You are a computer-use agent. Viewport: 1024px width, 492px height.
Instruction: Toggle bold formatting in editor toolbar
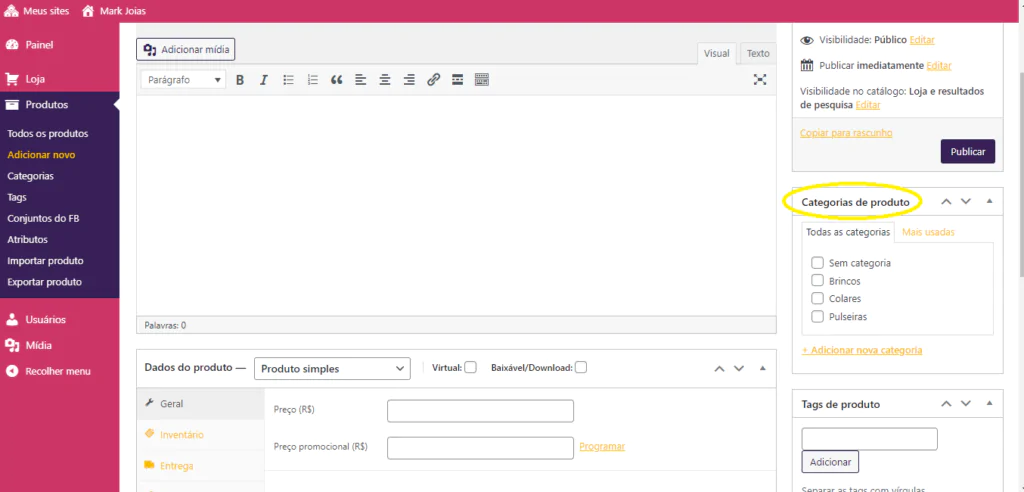pyautogui.click(x=240, y=80)
